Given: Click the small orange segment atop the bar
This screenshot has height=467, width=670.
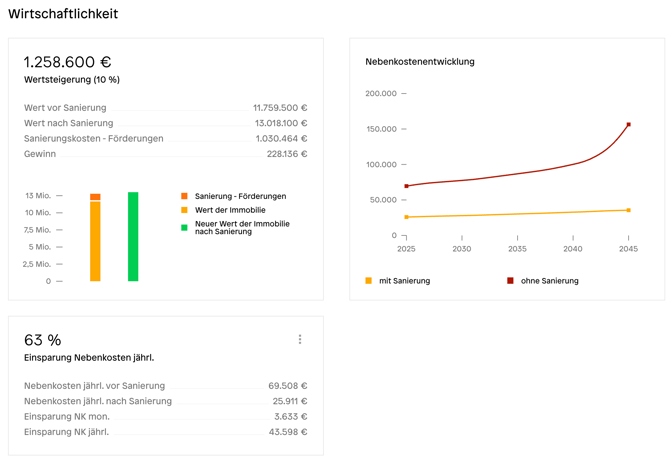Looking at the screenshot, I should (x=96, y=197).
